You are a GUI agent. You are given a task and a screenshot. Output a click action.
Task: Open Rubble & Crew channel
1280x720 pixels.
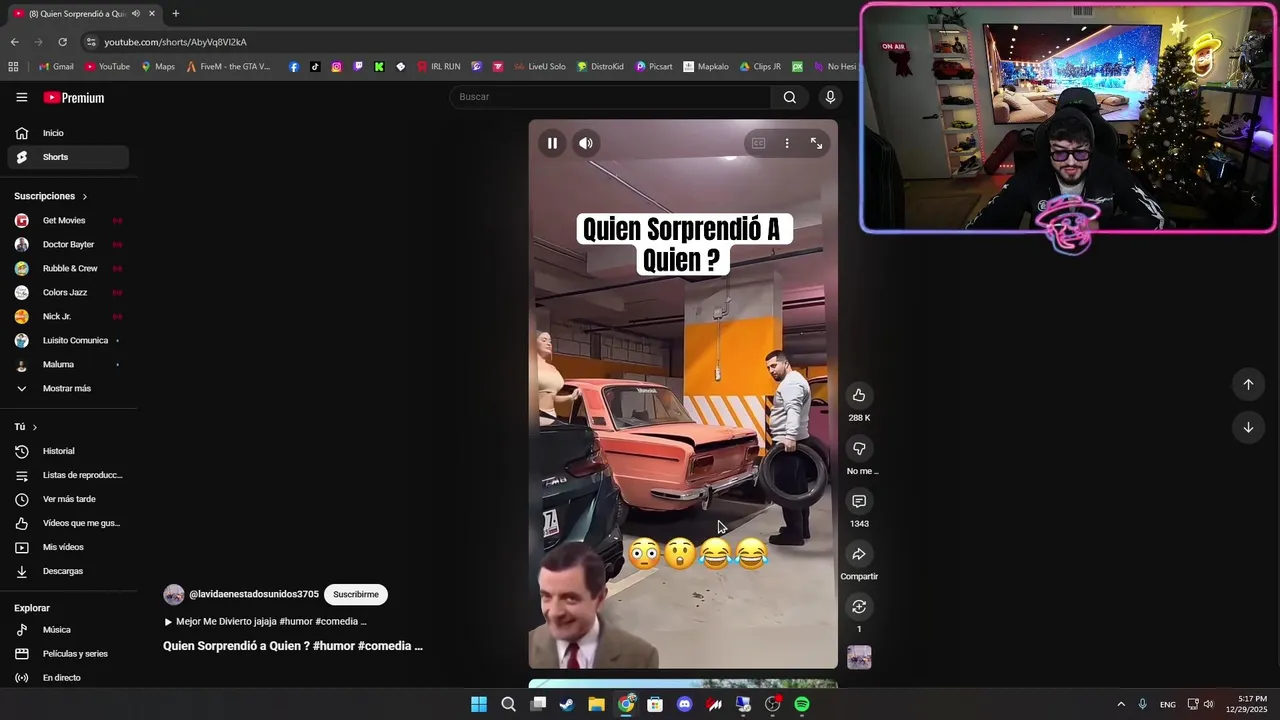coord(68,268)
